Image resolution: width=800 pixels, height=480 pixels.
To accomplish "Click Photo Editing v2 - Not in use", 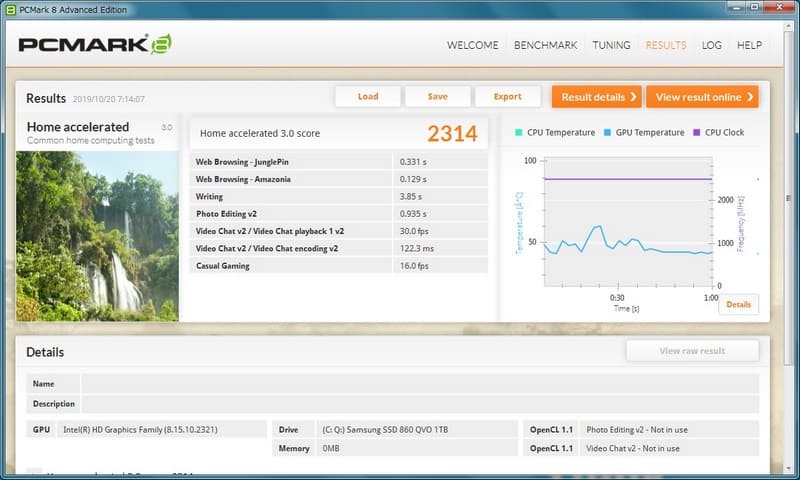I will pos(637,430).
